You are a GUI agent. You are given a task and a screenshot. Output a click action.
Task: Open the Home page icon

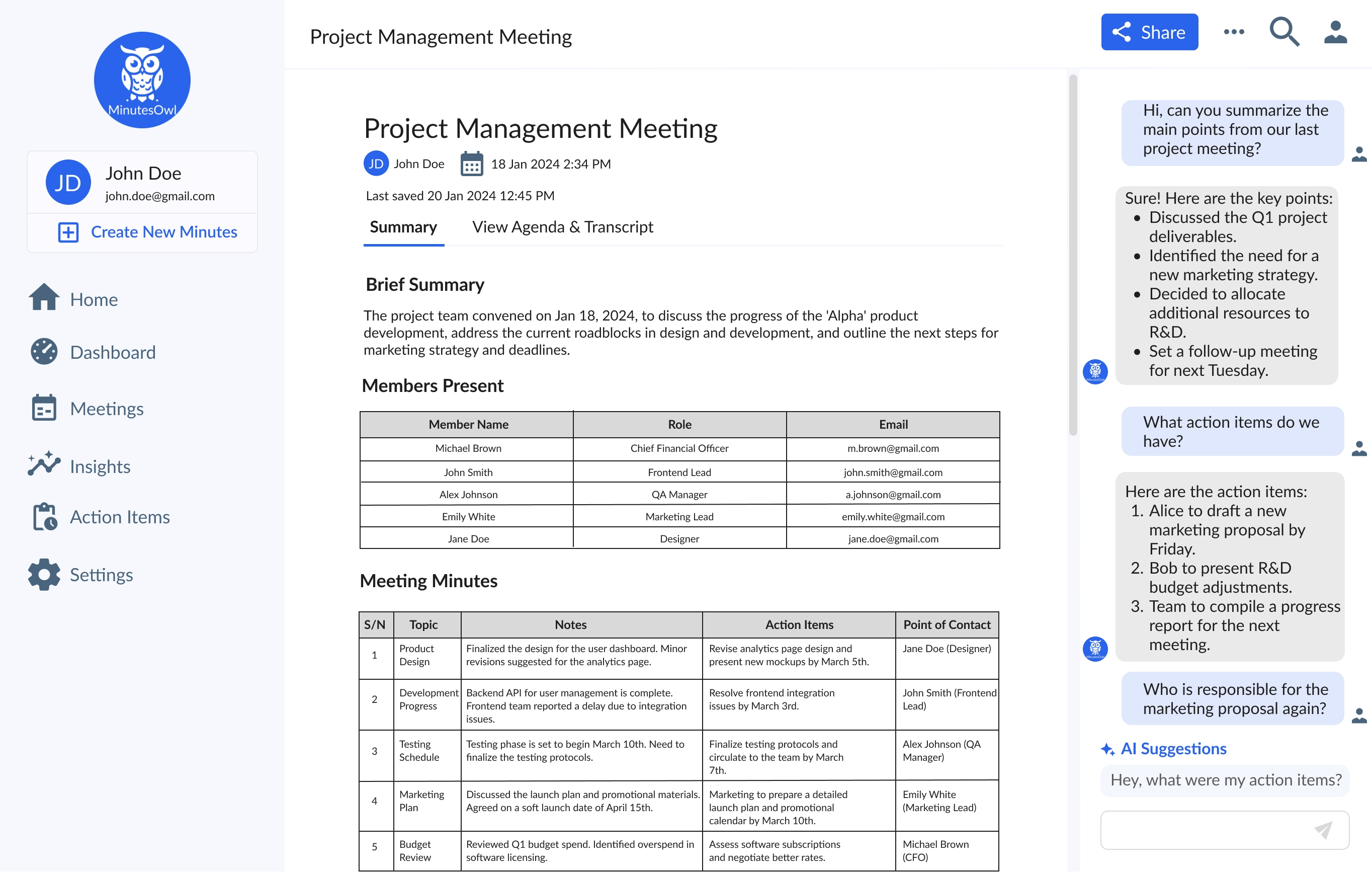pos(44,297)
